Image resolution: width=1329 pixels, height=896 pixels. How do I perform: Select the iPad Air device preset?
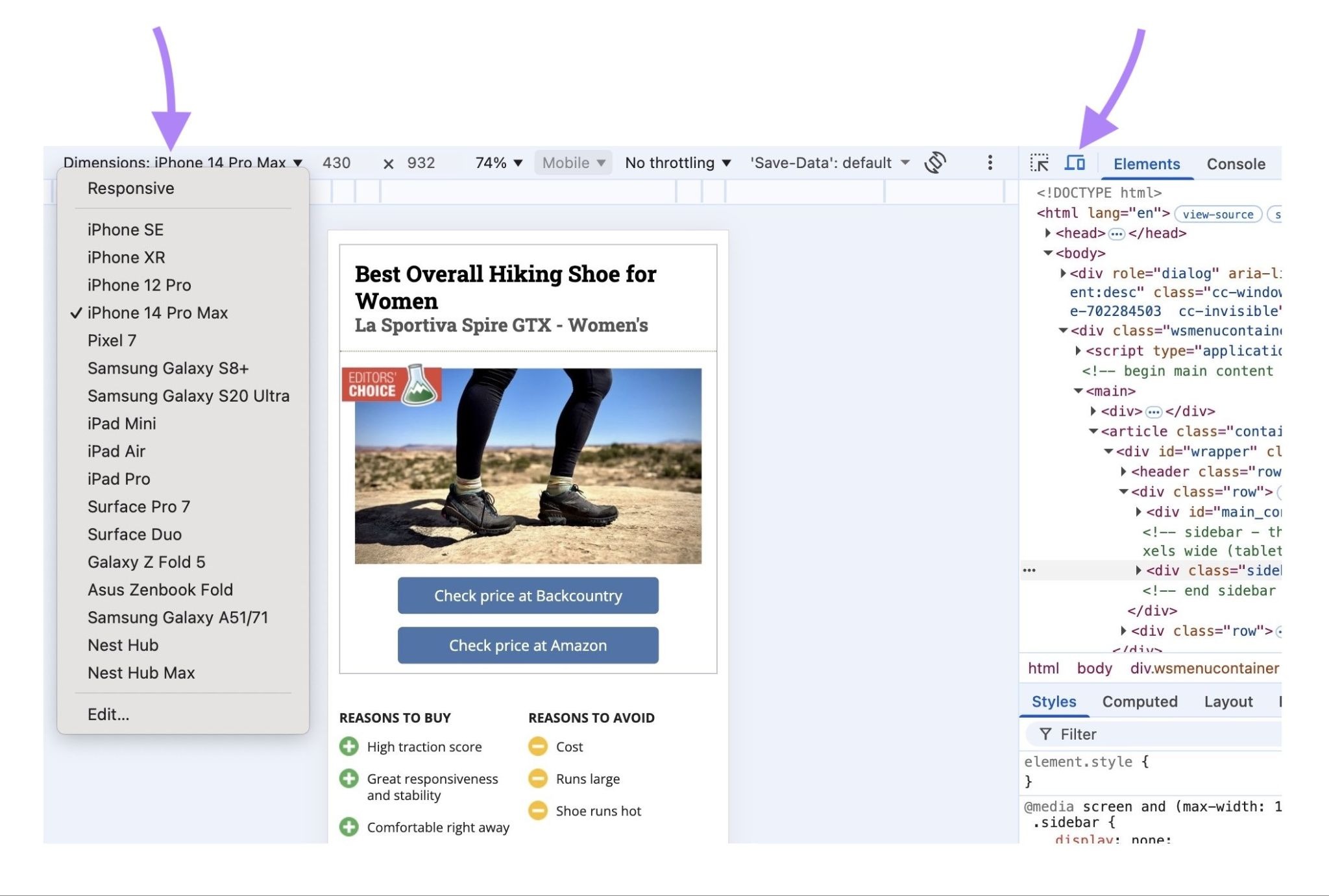point(116,451)
